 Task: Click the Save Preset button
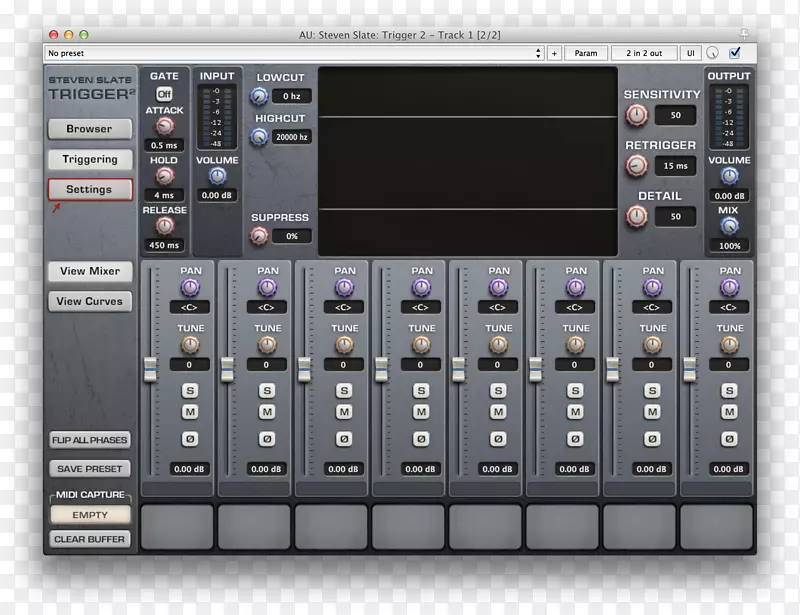pos(90,469)
